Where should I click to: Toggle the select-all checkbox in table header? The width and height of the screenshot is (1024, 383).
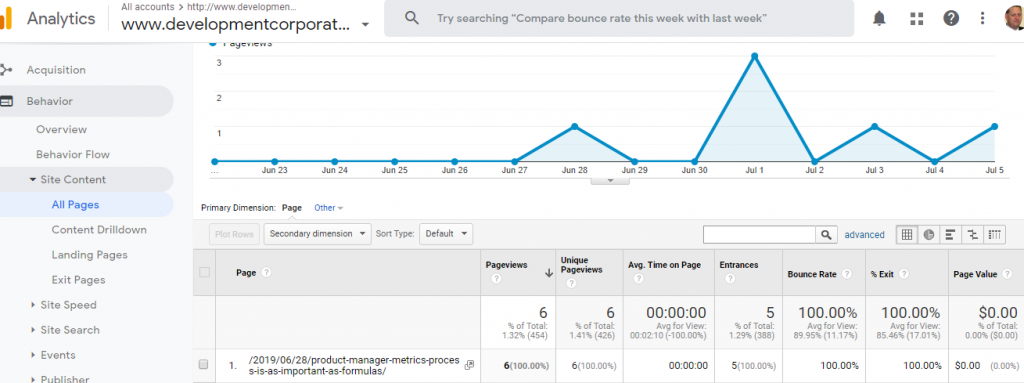[x=204, y=272]
